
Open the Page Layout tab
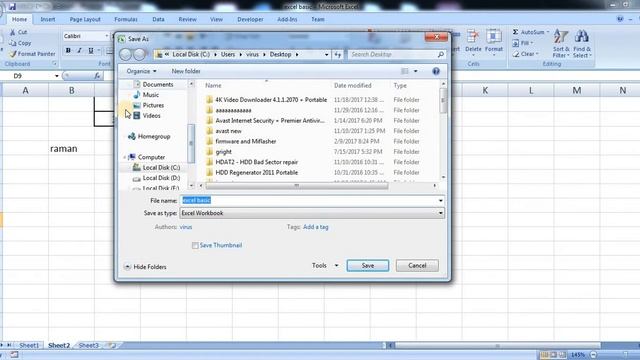click(x=85, y=19)
